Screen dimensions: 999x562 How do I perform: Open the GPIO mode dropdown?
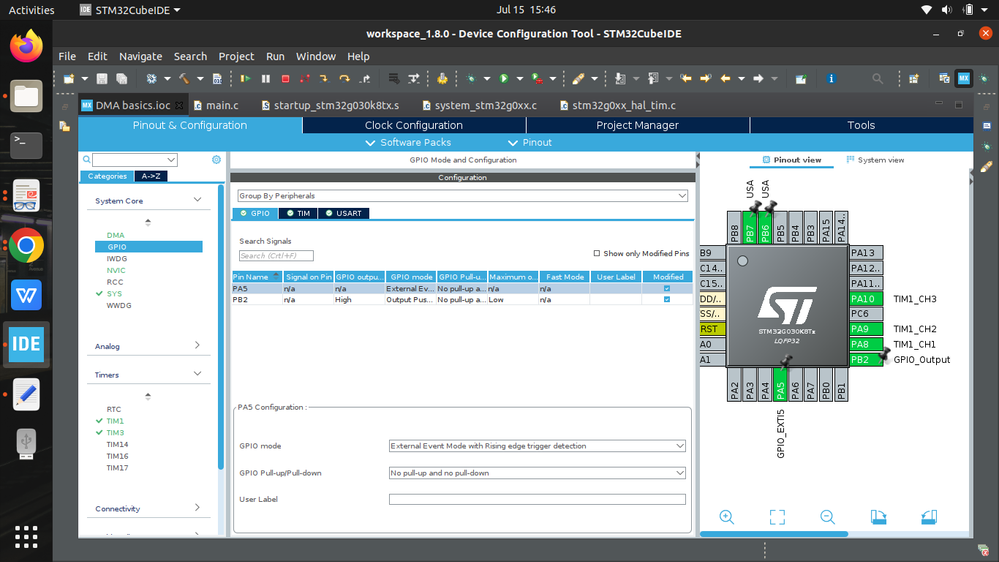click(x=537, y=446)
